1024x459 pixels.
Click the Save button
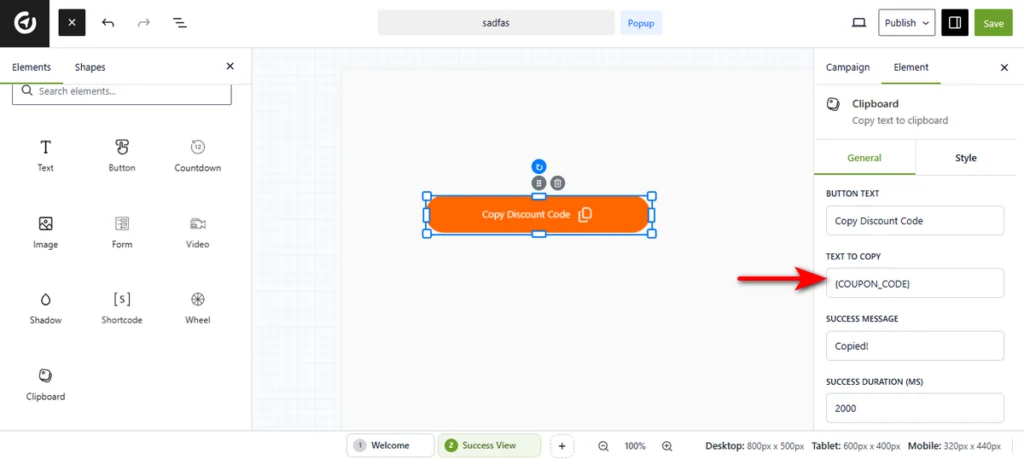(x=993, y=22)
